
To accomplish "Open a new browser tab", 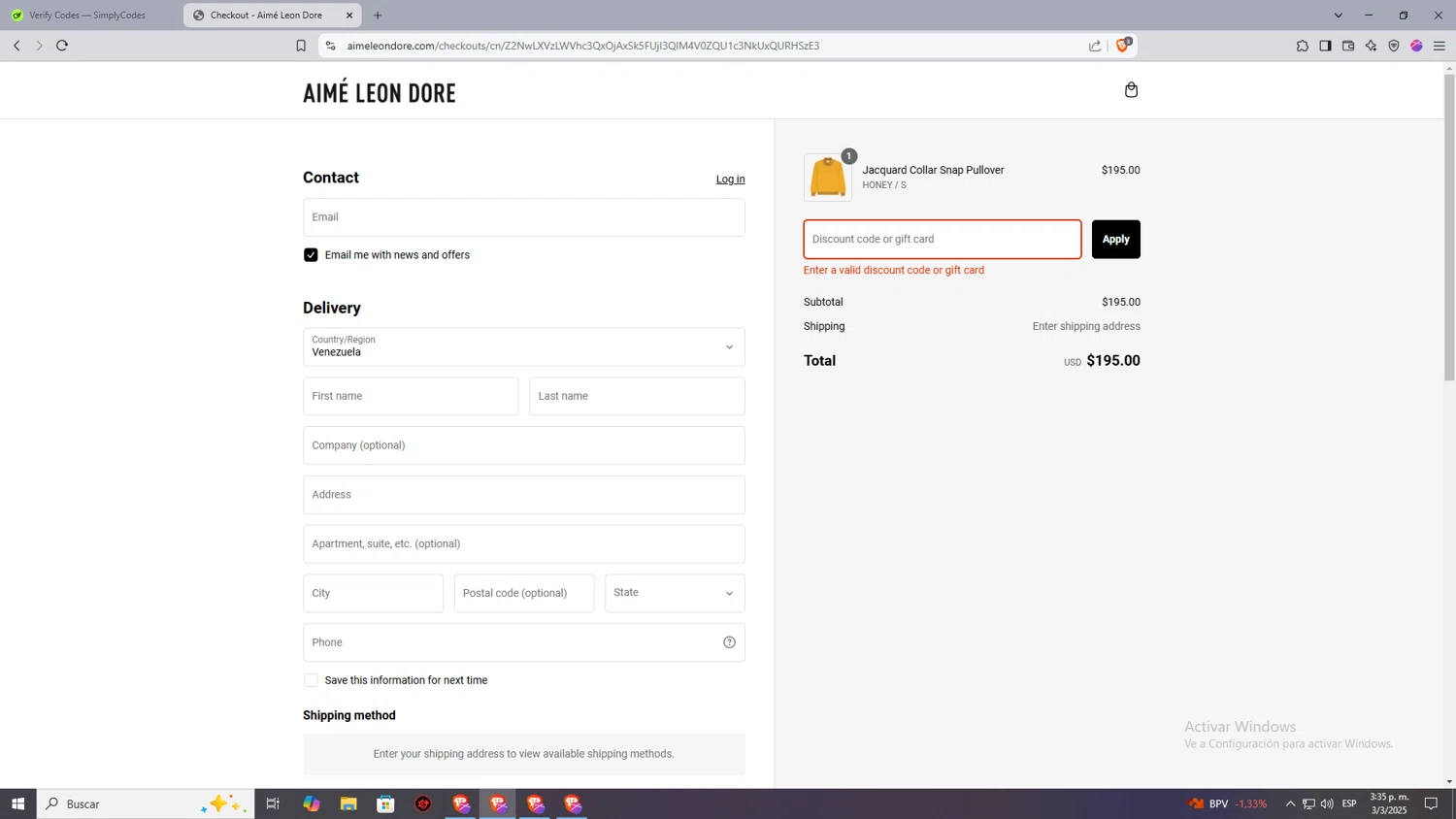I will (378, 16).
